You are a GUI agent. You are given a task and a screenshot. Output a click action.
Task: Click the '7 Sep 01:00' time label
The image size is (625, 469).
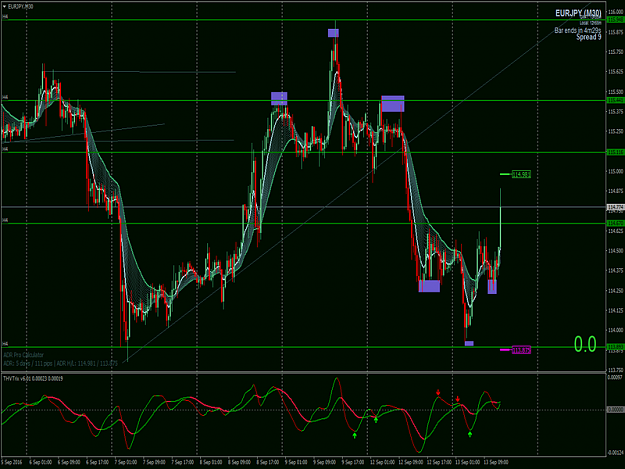[126, 462]
